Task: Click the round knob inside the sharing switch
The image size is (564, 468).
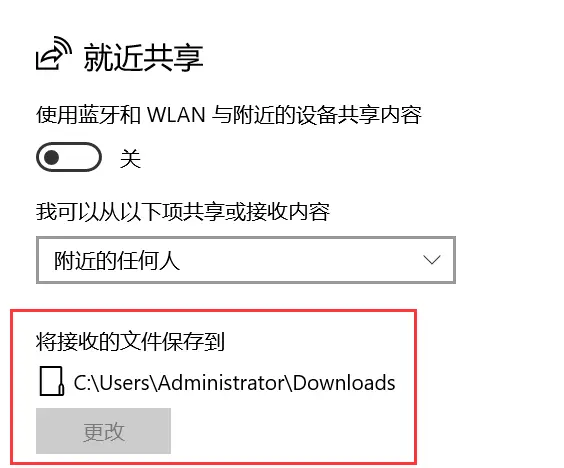Action: [51, 157]
